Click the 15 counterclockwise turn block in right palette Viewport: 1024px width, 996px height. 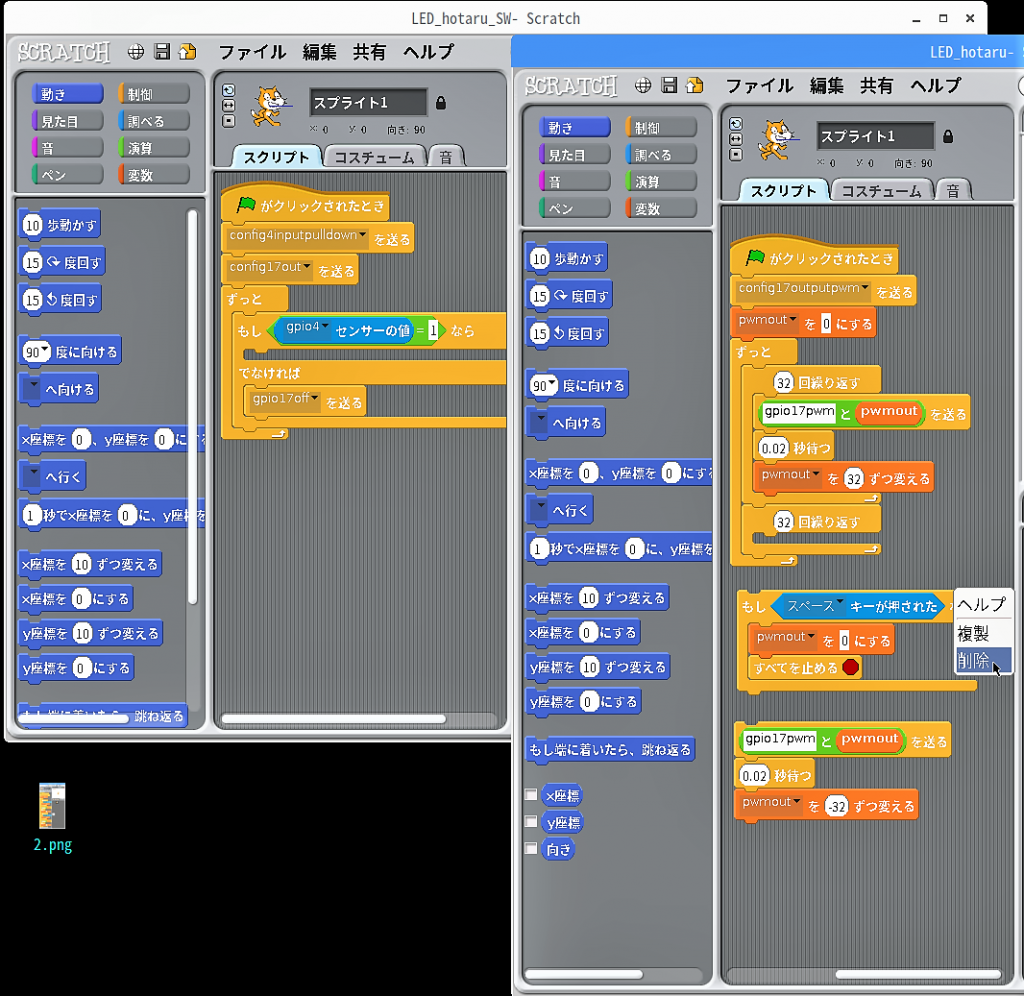(567, 334)
